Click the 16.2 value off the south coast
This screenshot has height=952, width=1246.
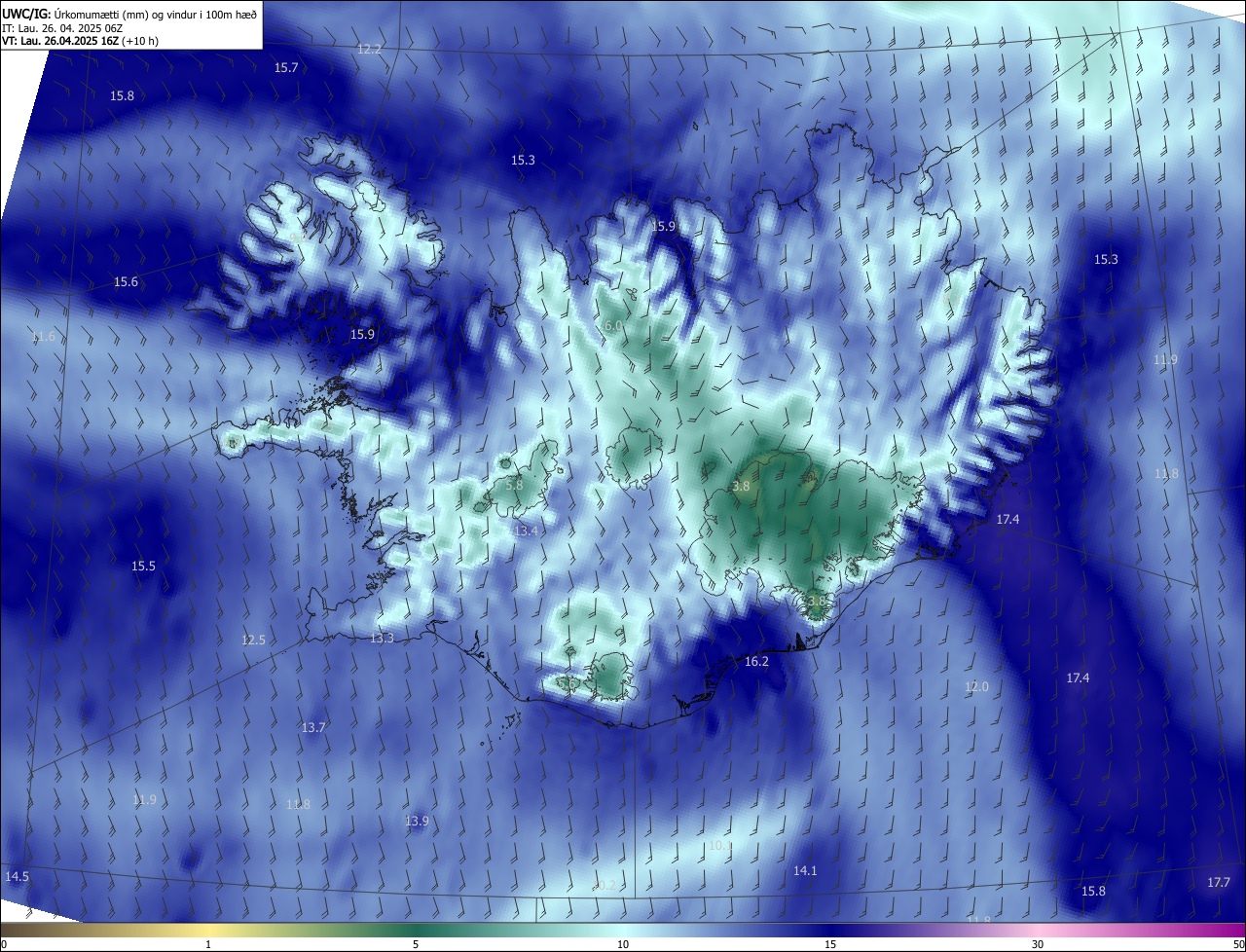756,661
